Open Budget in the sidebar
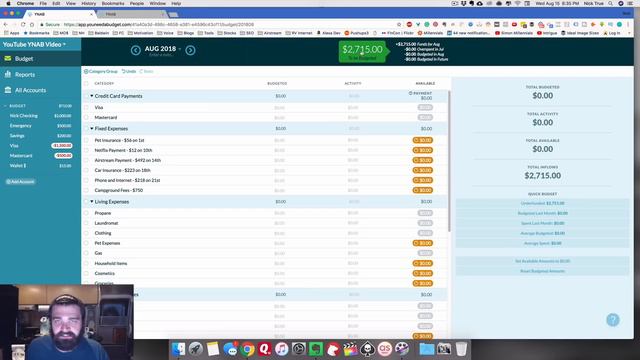Screen dimensions: 640x360 (x=40, y=59)
